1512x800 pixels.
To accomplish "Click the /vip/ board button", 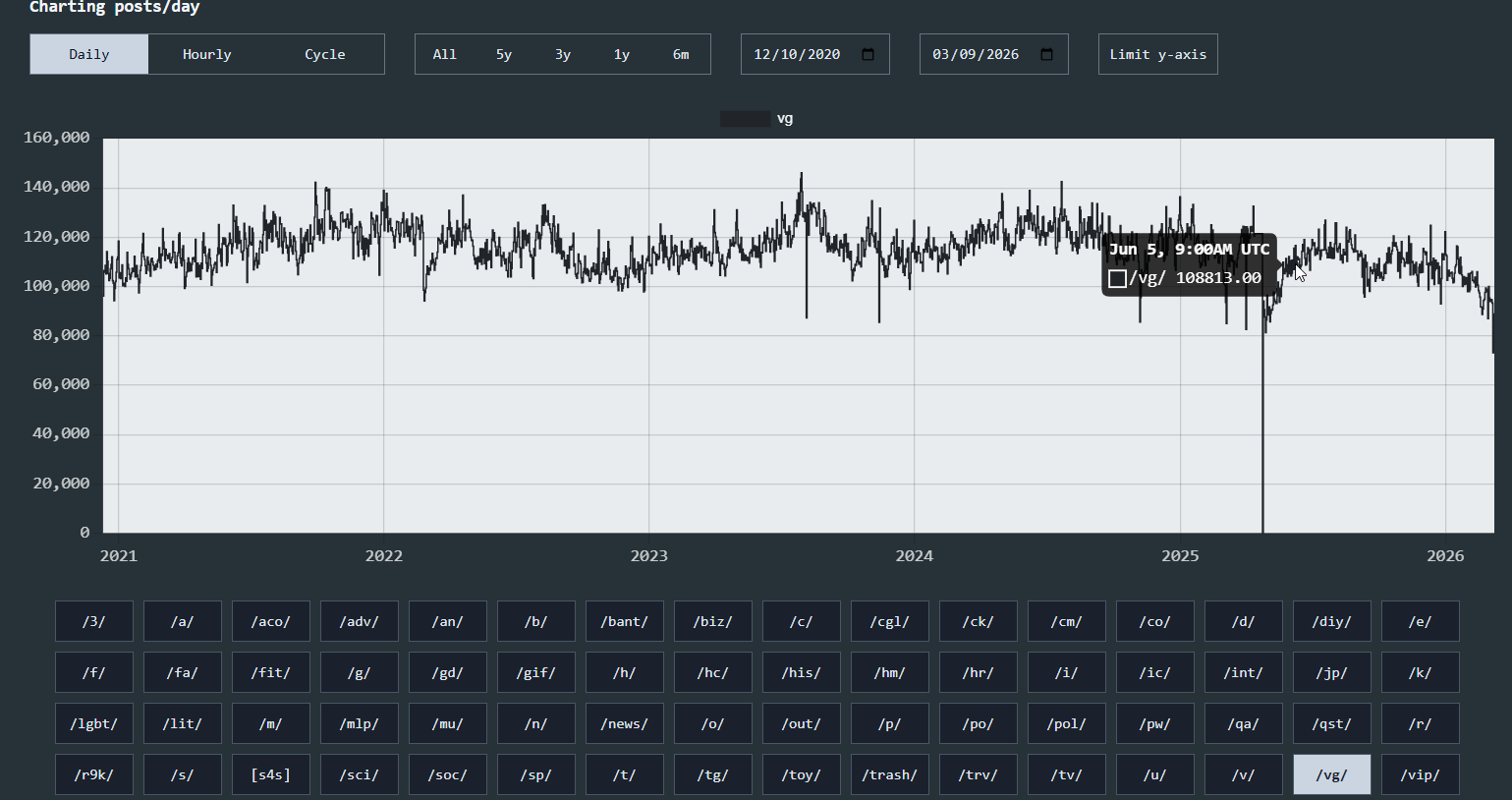I will pyautogui.click(x=1421, y=774).
